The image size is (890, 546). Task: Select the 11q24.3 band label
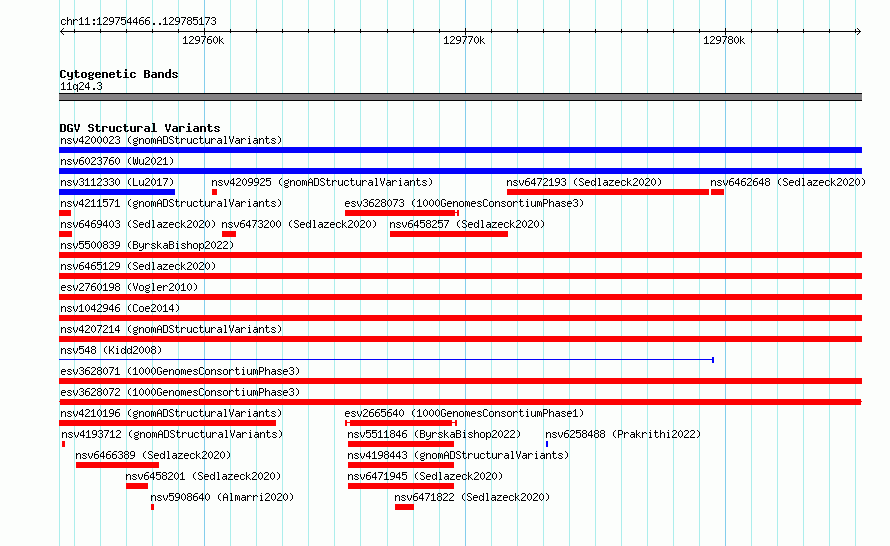(x=81, y=86)
